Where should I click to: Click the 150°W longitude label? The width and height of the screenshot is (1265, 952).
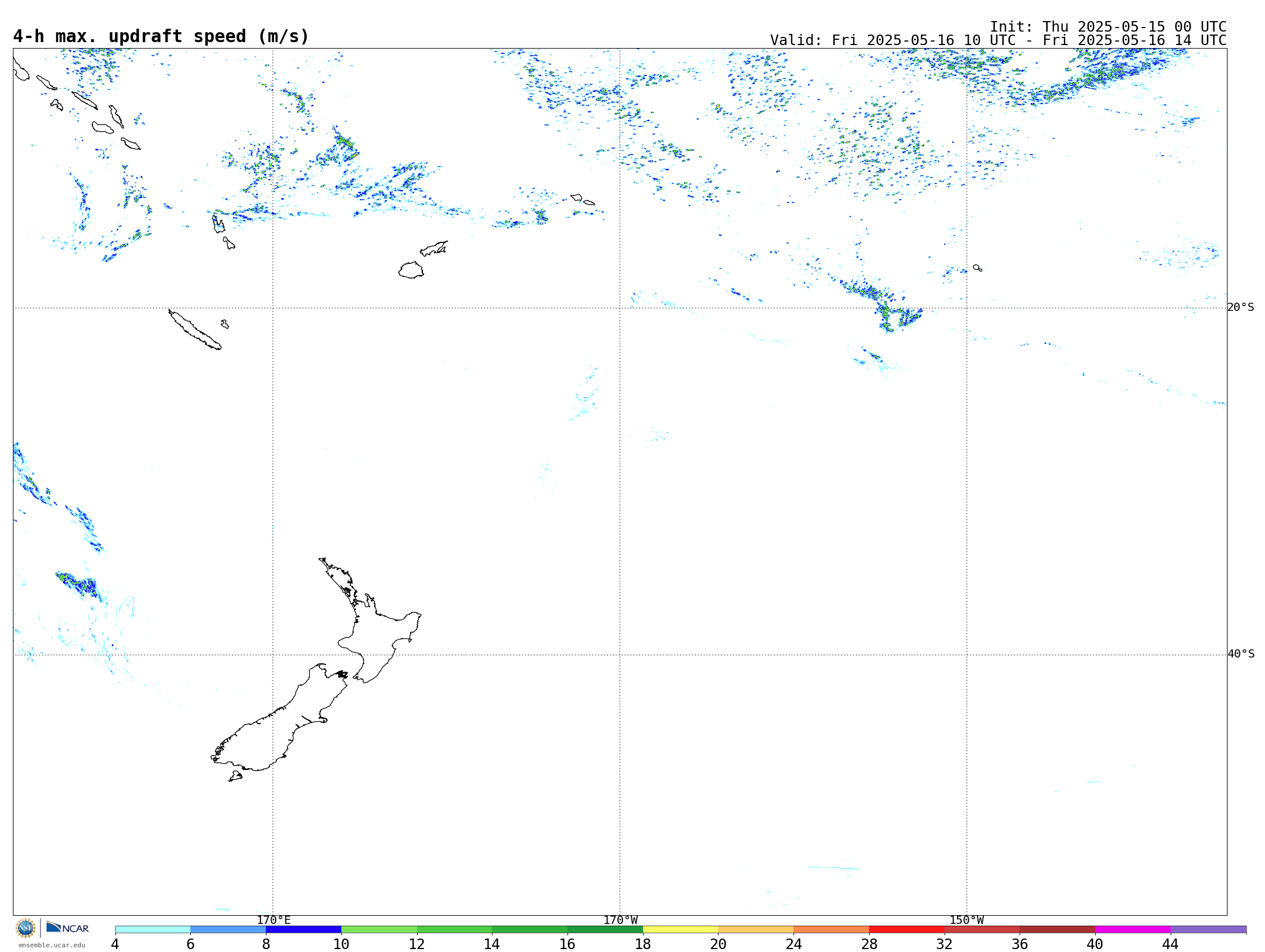tap(967, 920)
